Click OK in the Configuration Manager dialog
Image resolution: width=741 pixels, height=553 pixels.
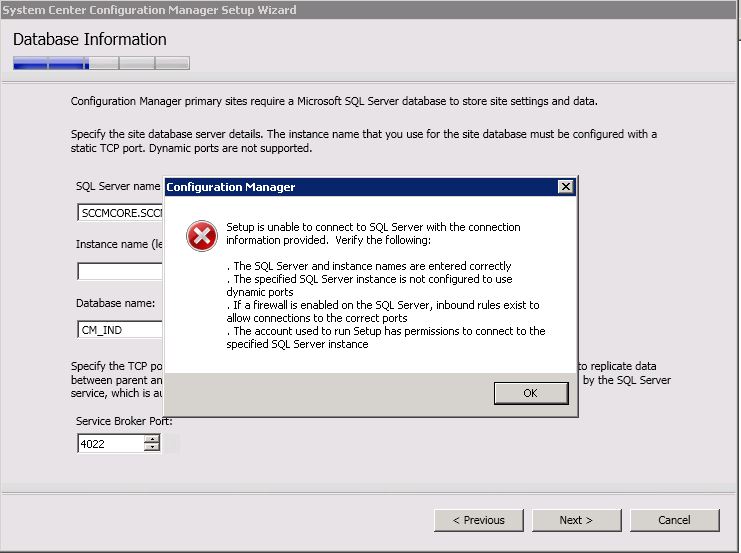531,393
